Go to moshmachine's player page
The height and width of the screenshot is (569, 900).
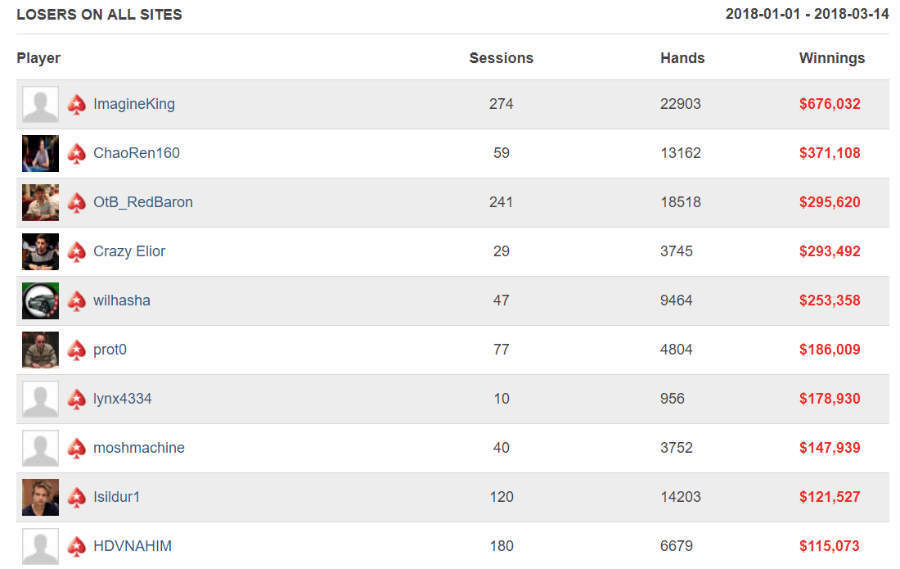[139, 448]
